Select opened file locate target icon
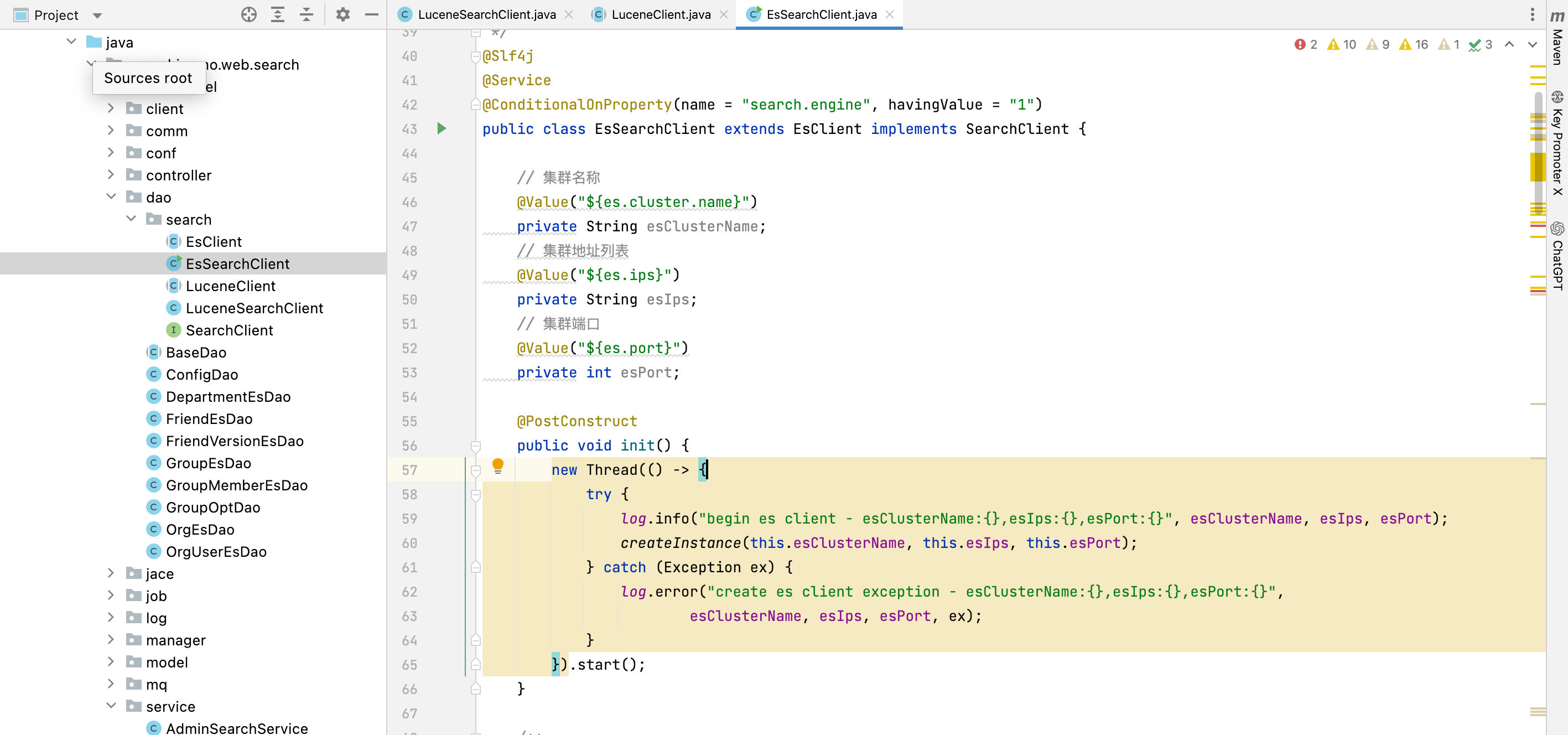The image size is (1568, 735). (248, 14)
